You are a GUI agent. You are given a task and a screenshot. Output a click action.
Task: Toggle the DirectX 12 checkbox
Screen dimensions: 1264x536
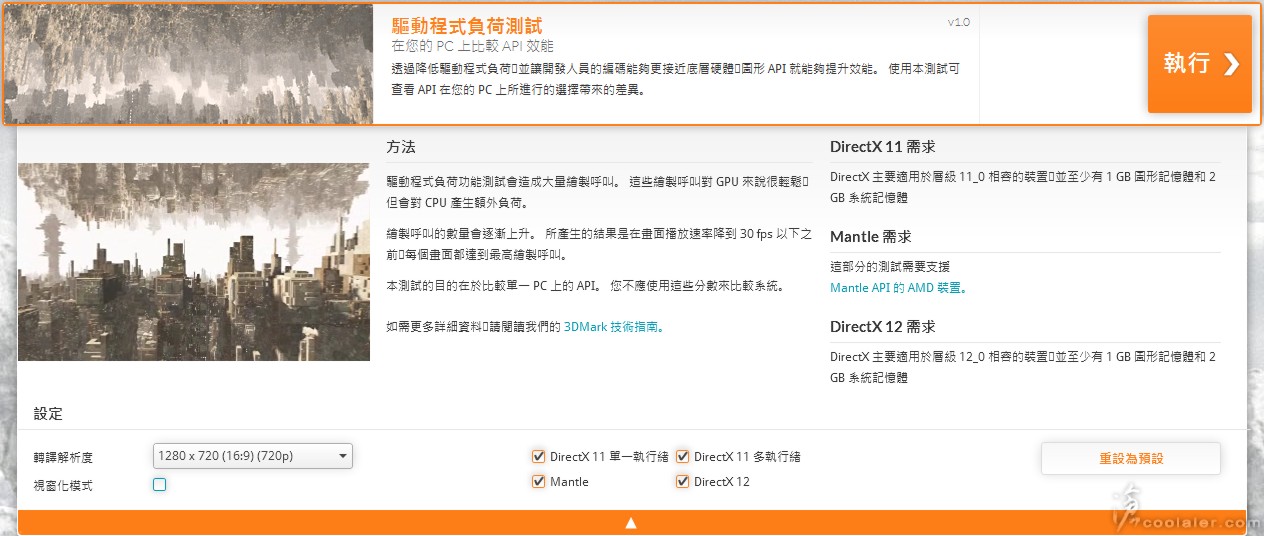click(x=683, y=482)
